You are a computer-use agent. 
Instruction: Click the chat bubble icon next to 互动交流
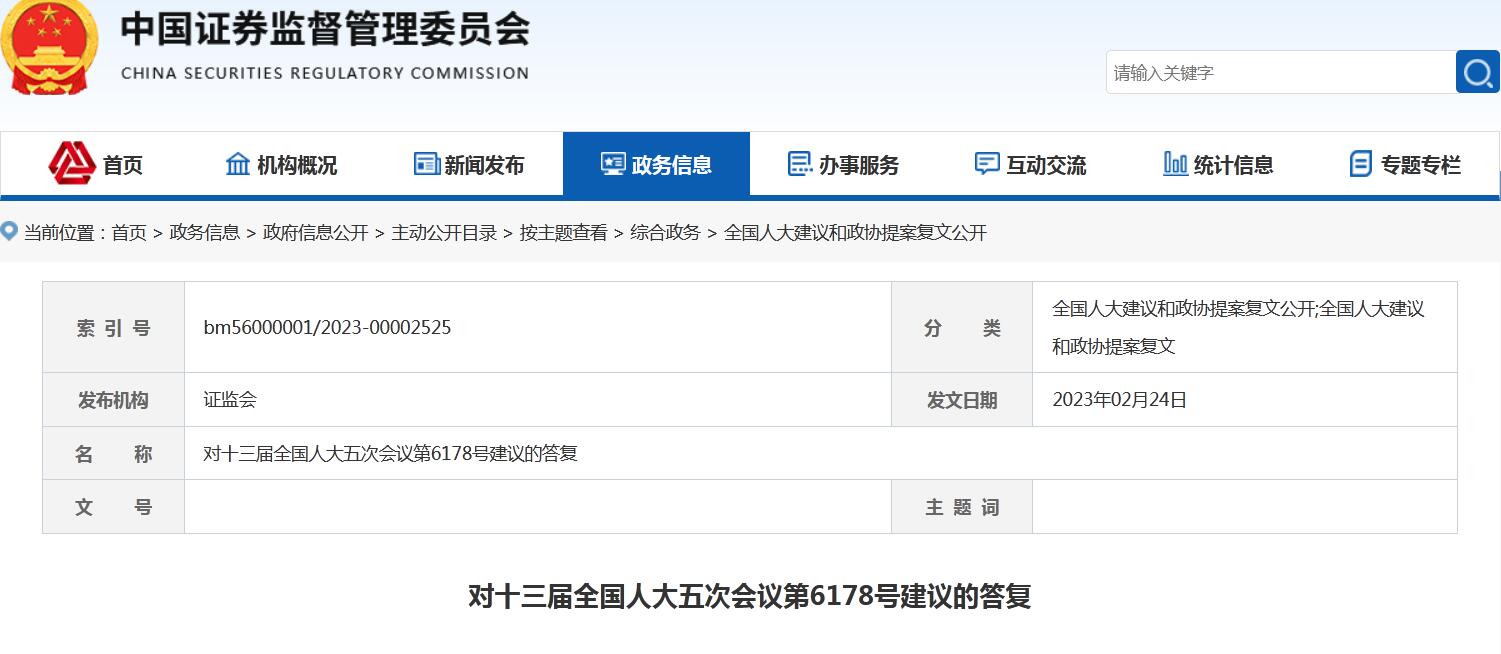point(987,164)
